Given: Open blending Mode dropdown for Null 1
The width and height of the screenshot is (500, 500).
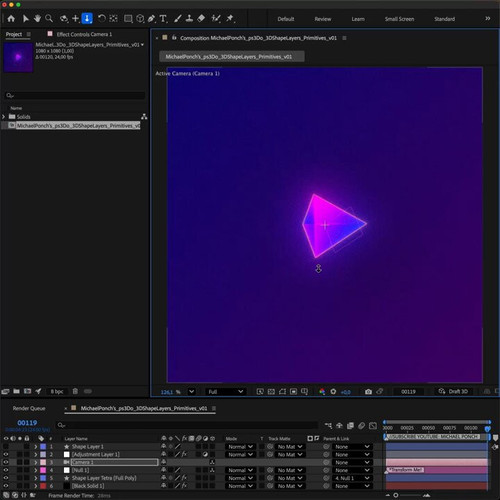Looking at the screenshot, I should tap(240, 470).
